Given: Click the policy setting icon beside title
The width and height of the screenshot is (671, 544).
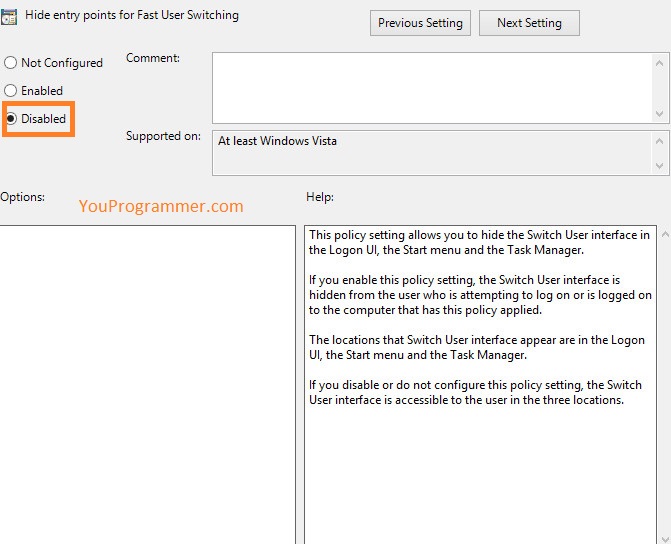Looking at the screenshot, I should click(x=9, y=17).
